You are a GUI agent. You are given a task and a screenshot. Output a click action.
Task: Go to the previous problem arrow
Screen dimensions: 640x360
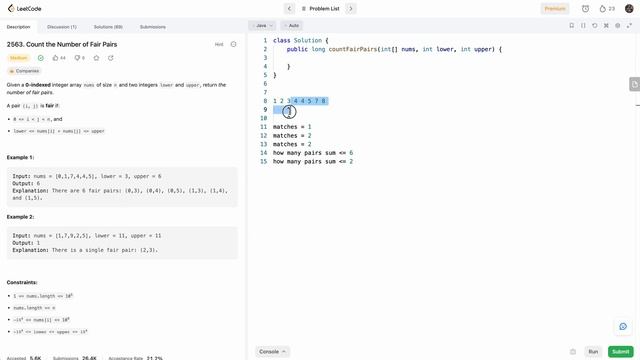pos(289,9)
